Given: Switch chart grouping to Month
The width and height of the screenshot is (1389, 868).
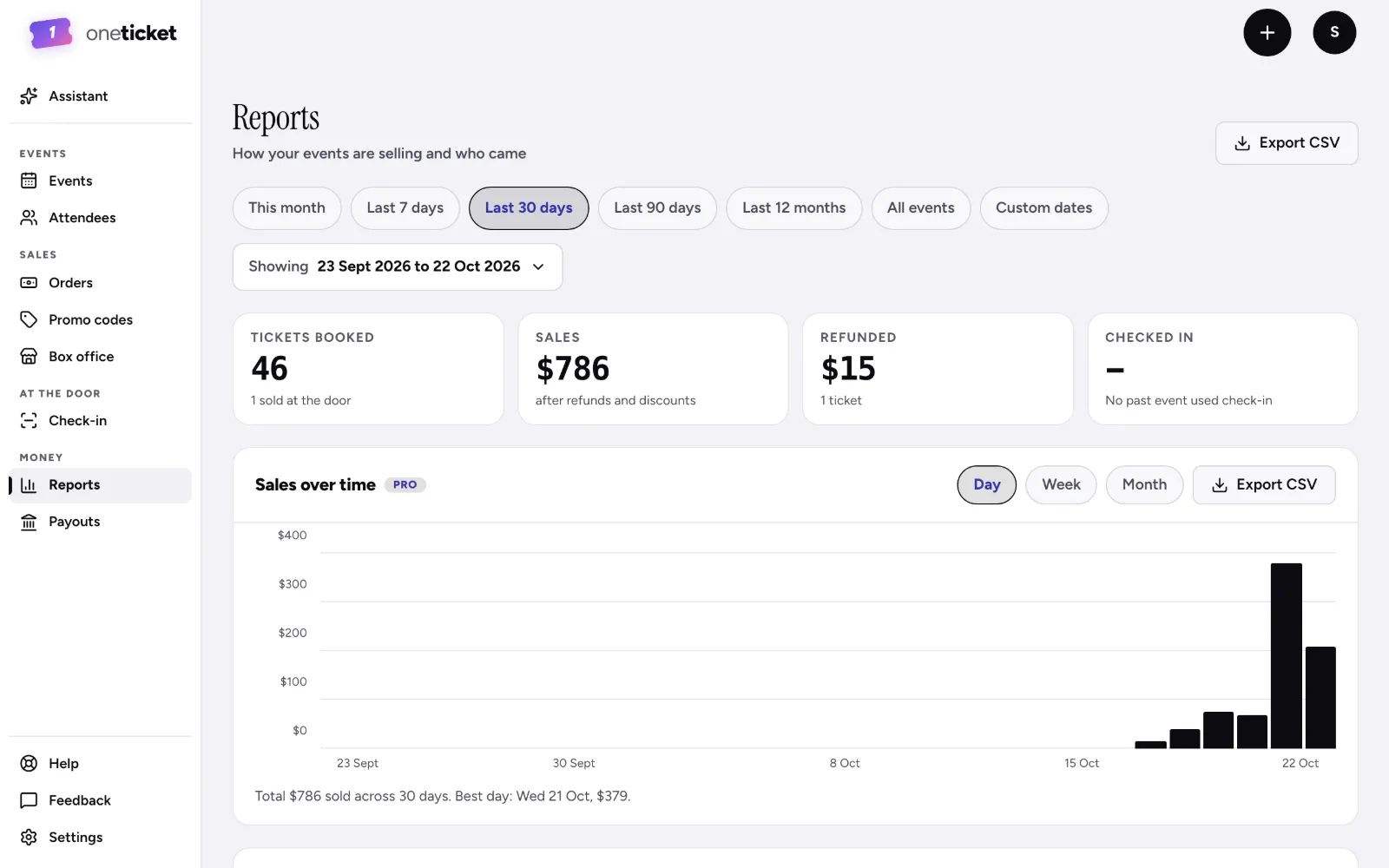Looking at the screenshot, I should (1144, 485).
